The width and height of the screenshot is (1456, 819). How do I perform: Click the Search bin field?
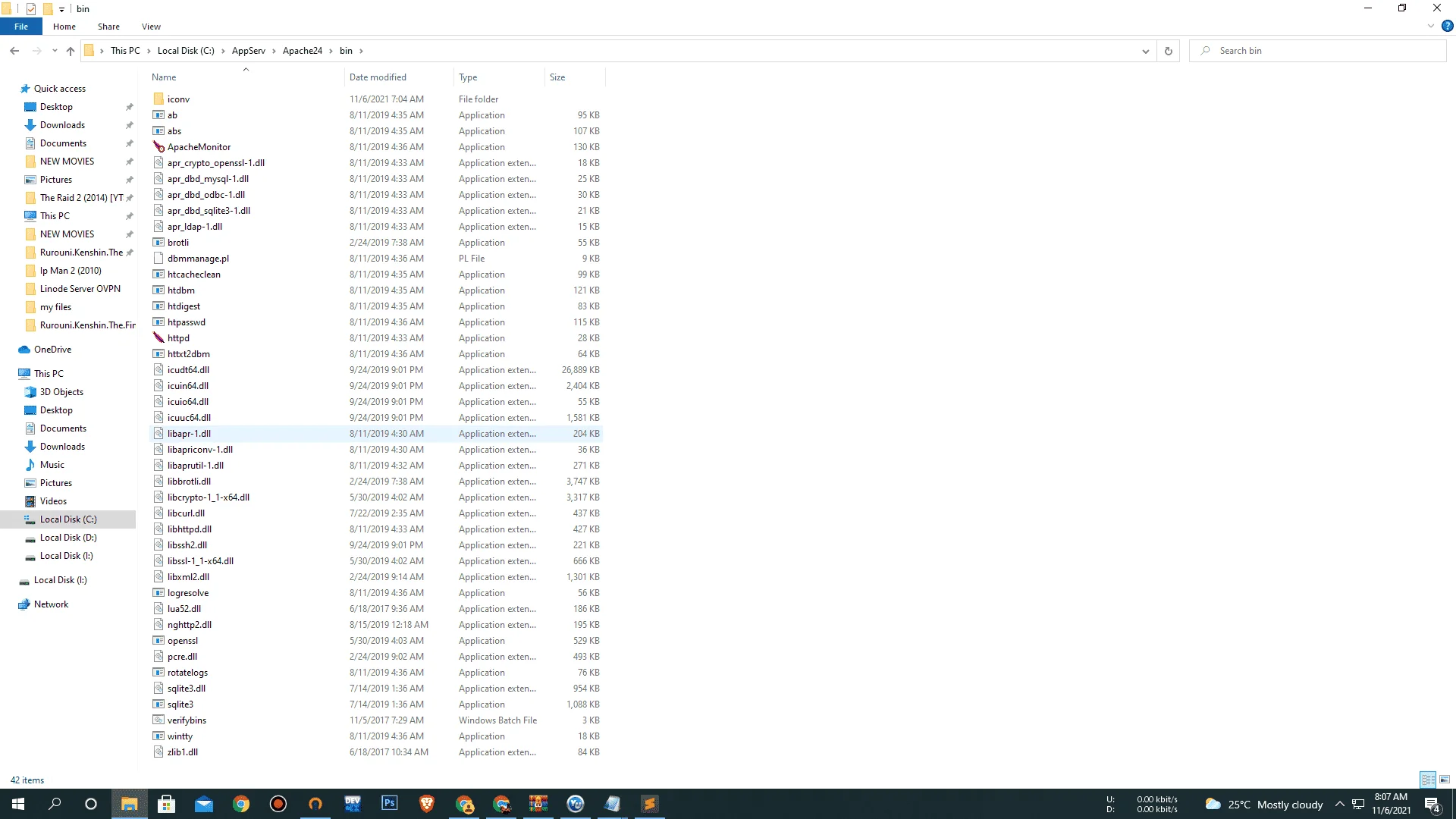1318,51
